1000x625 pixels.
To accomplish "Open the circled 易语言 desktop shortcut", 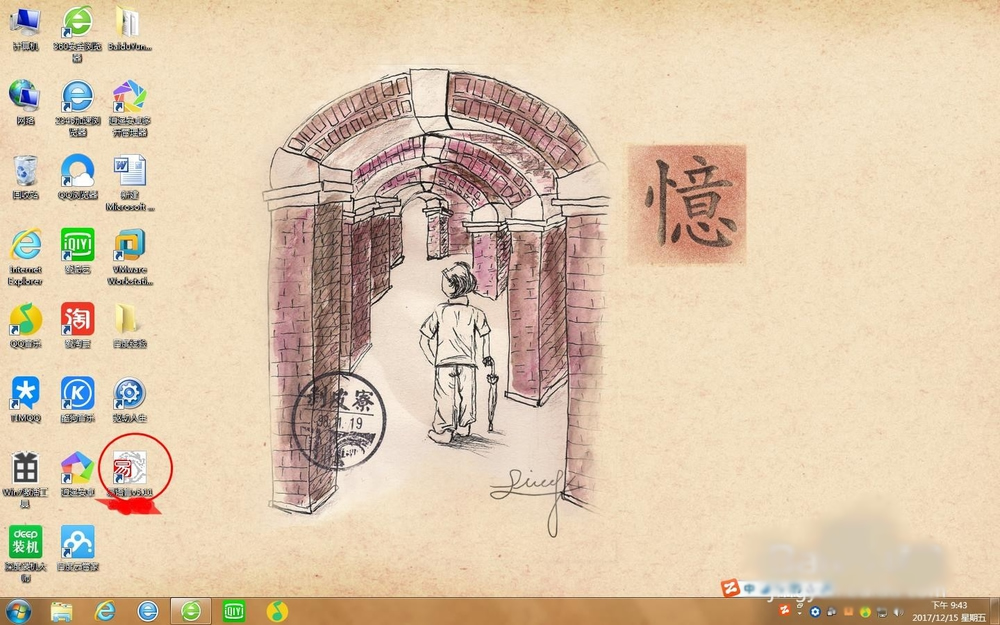I will coord(130,468).
